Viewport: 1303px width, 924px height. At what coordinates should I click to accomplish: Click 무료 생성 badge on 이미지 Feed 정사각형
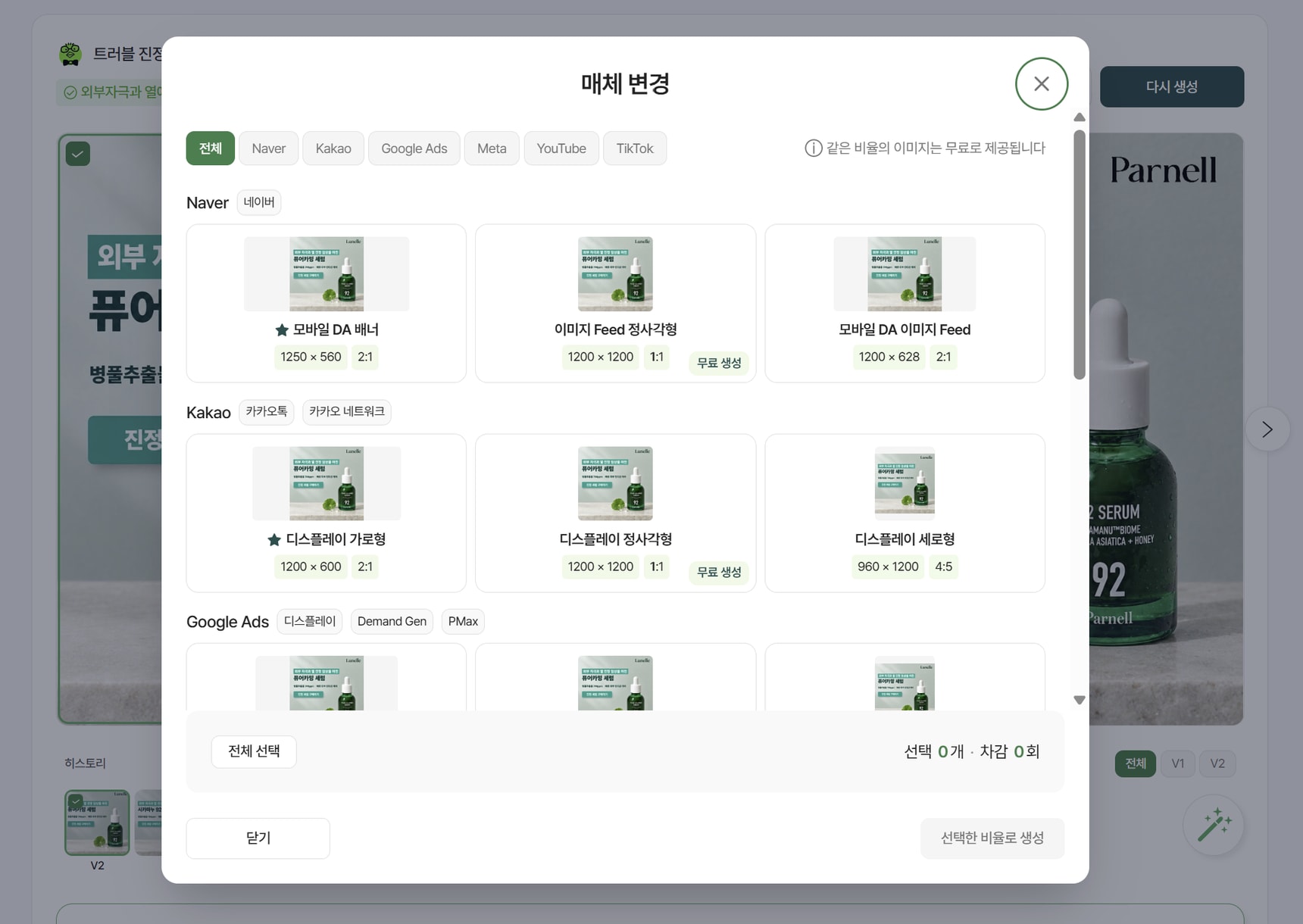coord(719,364)
